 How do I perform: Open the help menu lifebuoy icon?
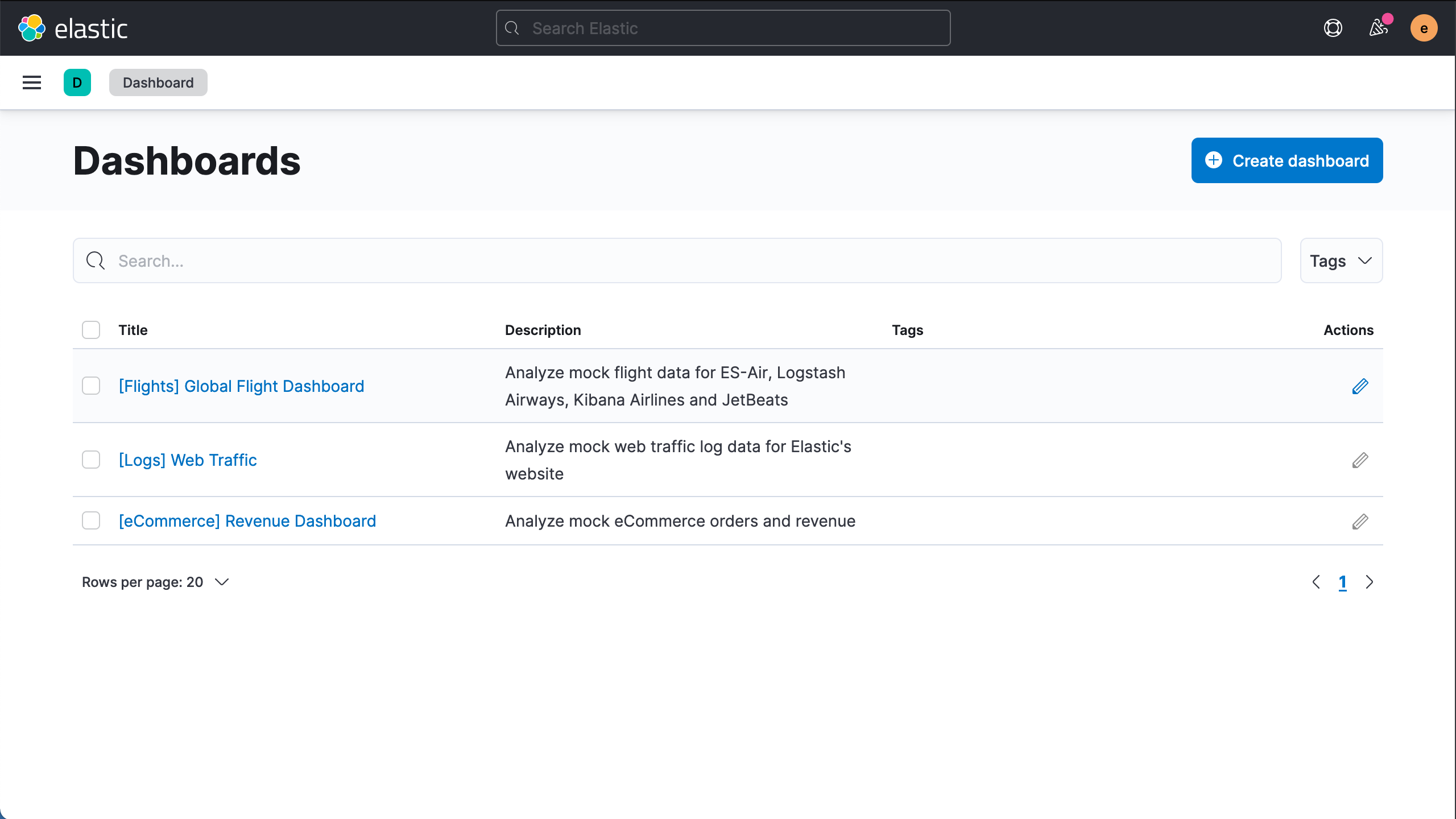click(x=1333, y=28)
